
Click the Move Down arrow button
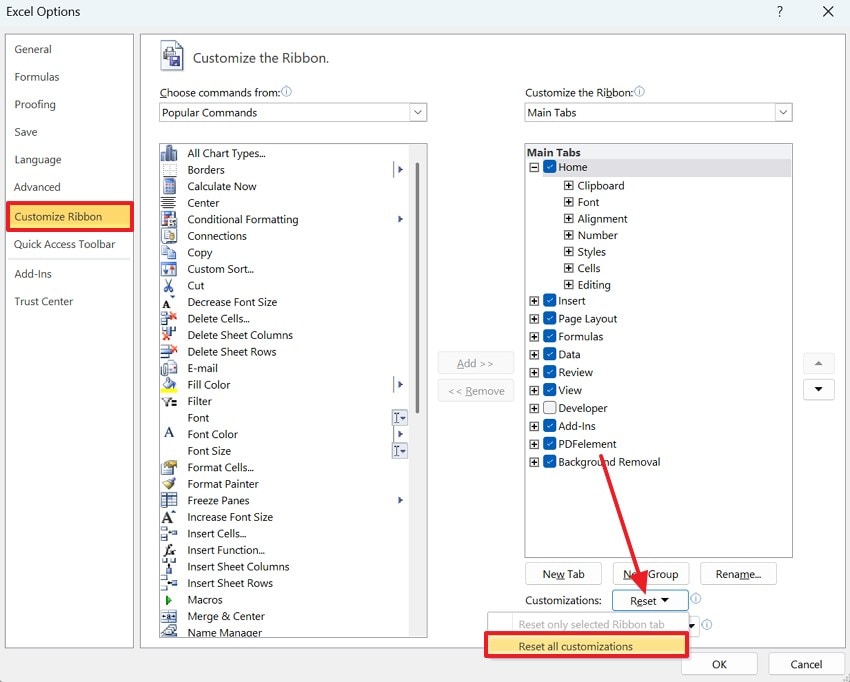click(819, 389)
